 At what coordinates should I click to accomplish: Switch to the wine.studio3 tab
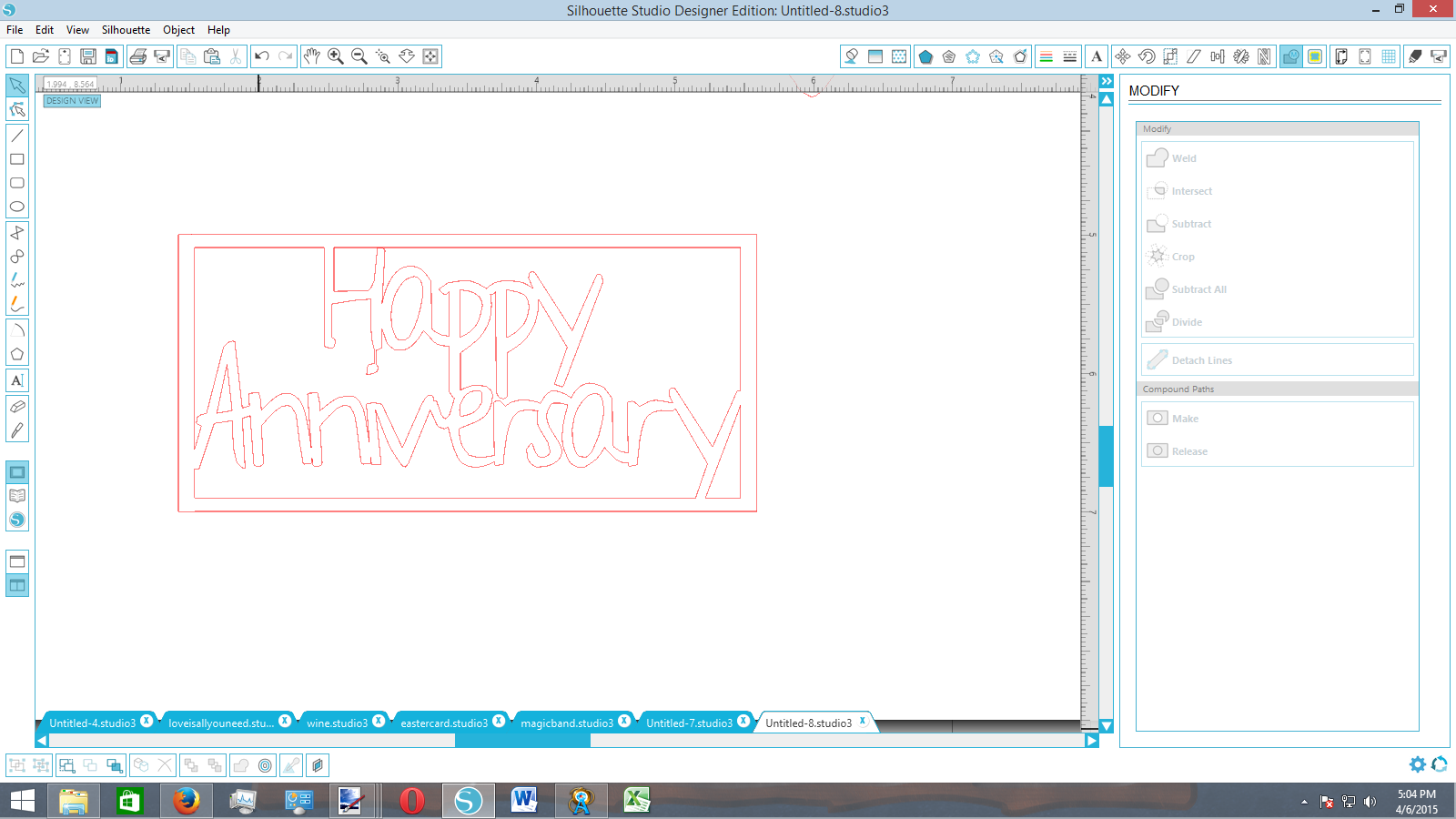(x=337, y=723)
